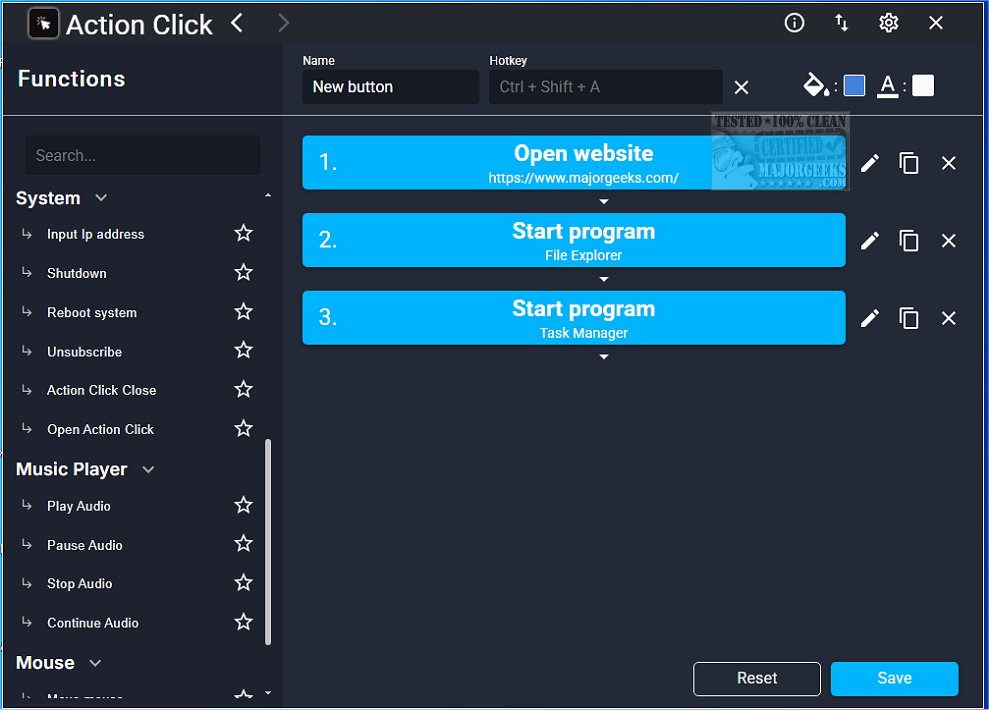Favorite Input Ip address with star

click(243, 233)
